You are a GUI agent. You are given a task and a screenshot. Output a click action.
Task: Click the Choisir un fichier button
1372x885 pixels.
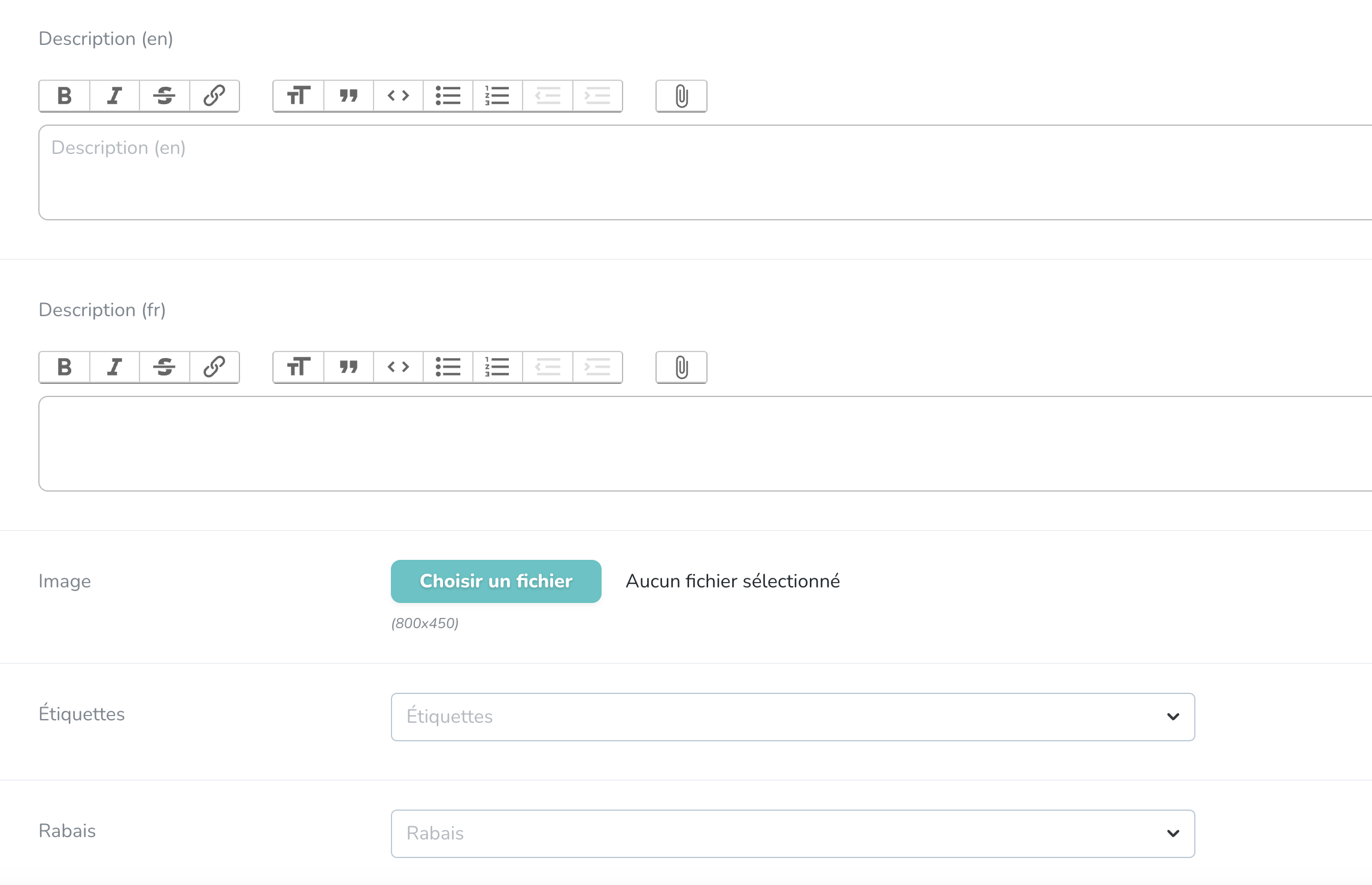click(496, 581)
